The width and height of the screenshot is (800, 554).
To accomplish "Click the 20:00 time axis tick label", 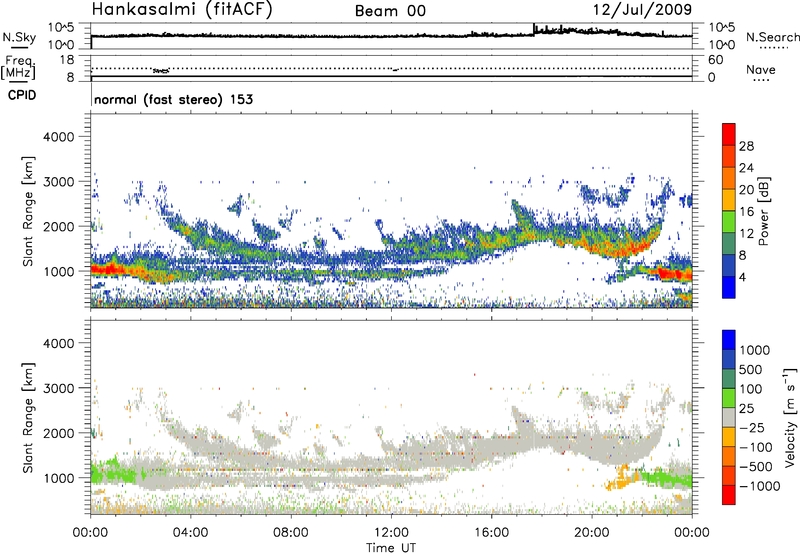I will point(591,533).
